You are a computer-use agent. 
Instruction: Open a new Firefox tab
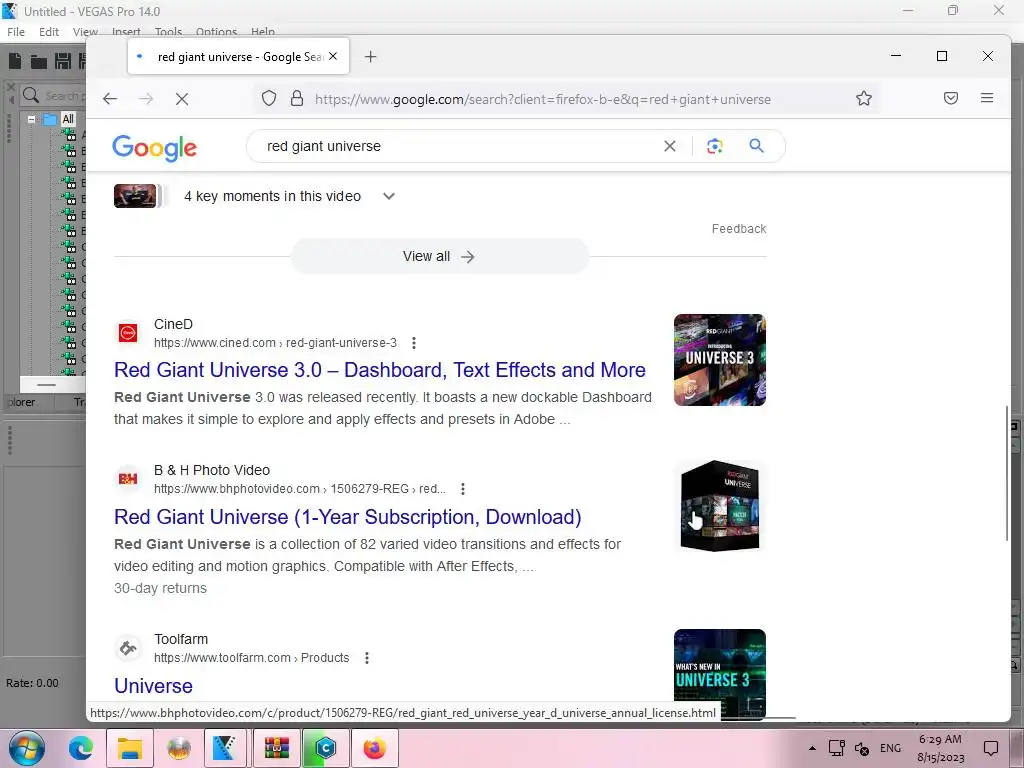tap(370, 57)
